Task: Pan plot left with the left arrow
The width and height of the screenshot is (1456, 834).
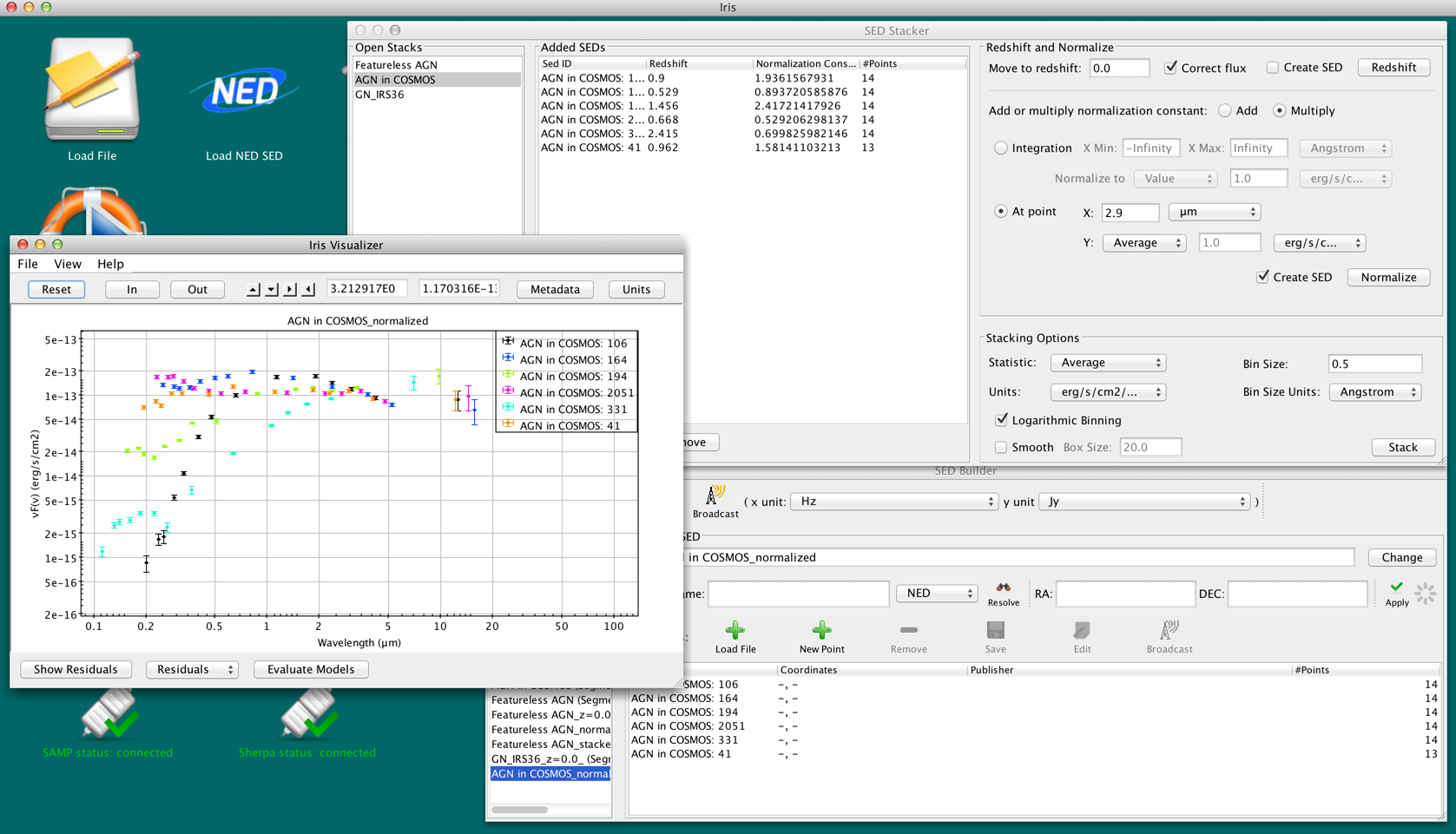Action: tap(308, 289)
